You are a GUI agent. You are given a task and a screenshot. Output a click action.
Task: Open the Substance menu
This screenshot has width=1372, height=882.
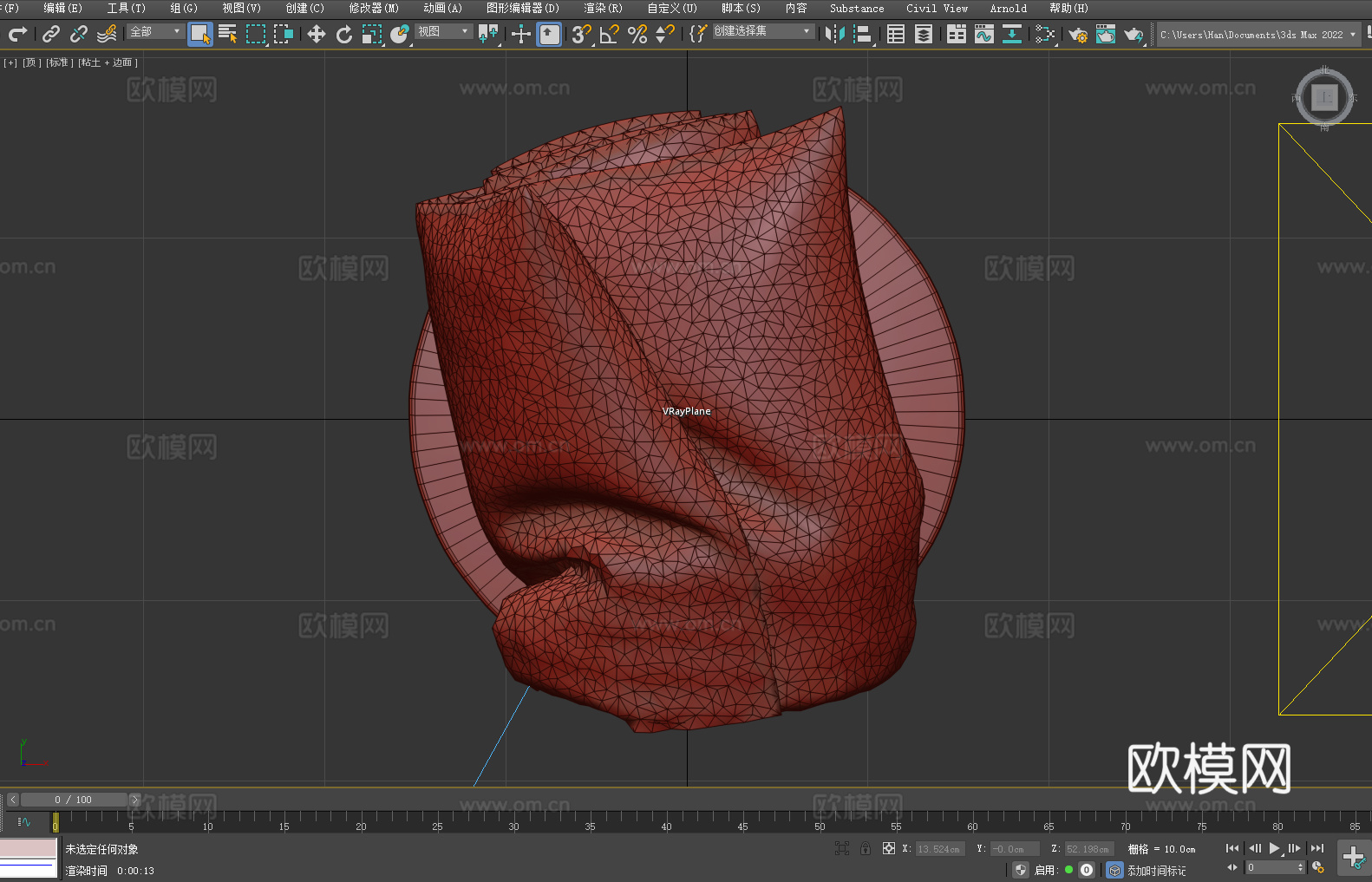857,8
